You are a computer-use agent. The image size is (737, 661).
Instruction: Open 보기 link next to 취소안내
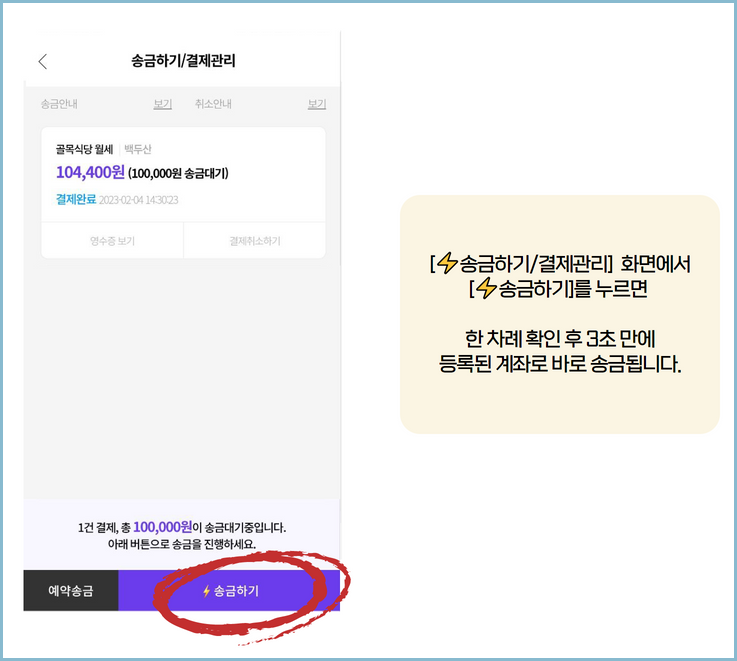[x=317, y=104]
